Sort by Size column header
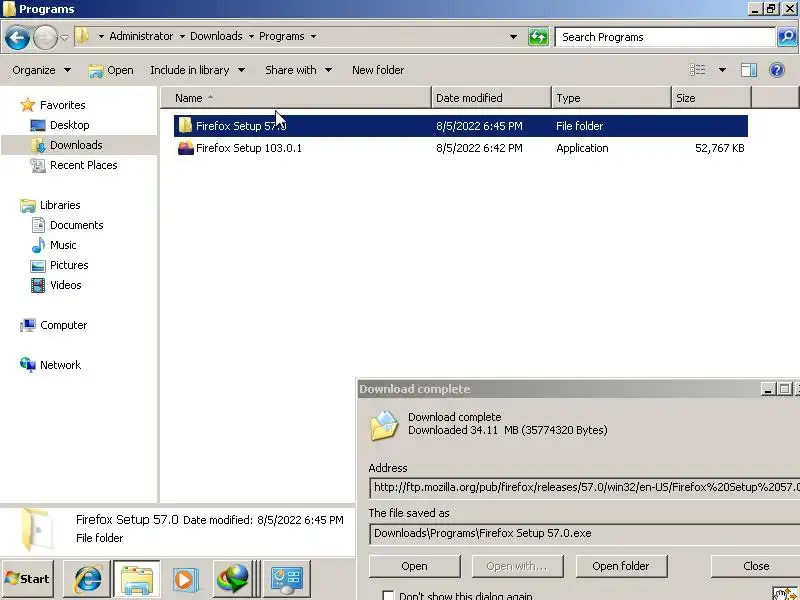This screenshot has height=600, width=800. [x=711, y=98]
